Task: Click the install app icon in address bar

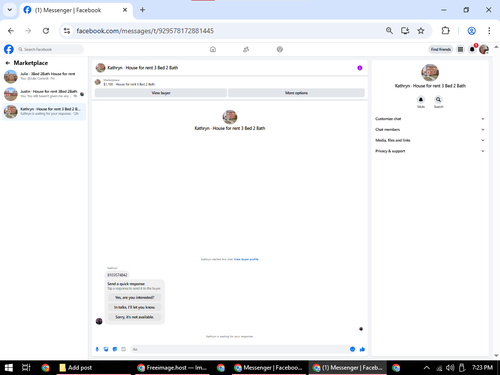Action: click(405, 31)
